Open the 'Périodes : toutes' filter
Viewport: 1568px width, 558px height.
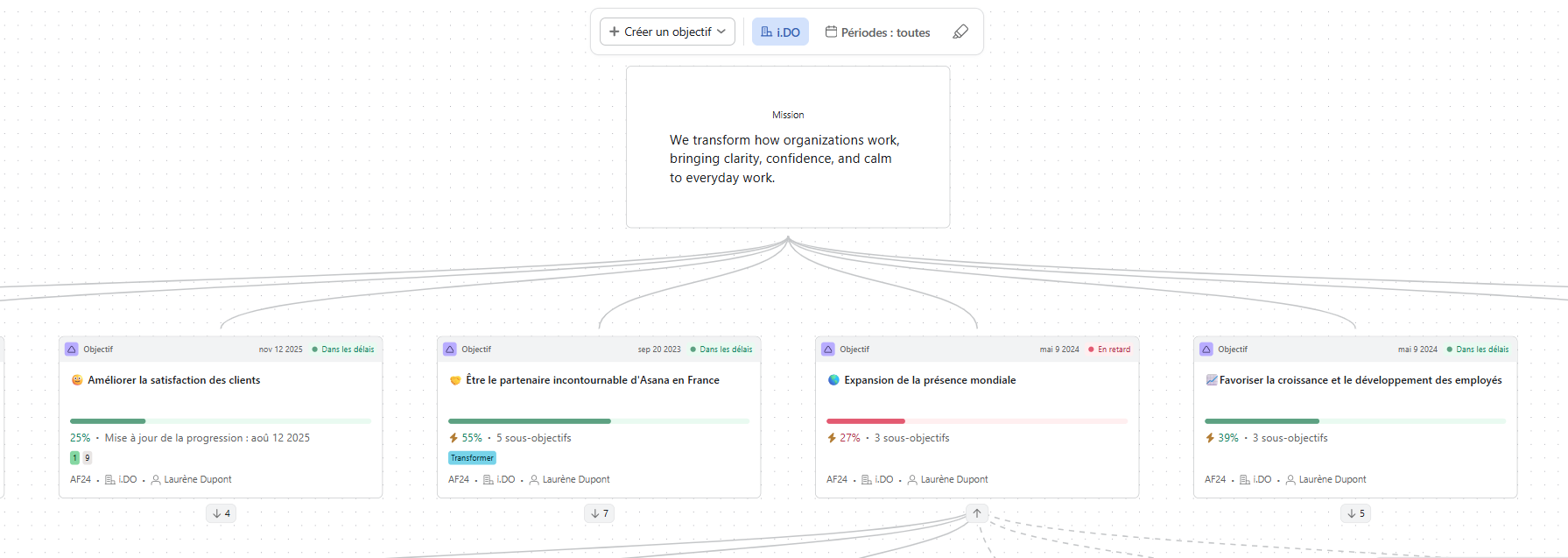878,32
